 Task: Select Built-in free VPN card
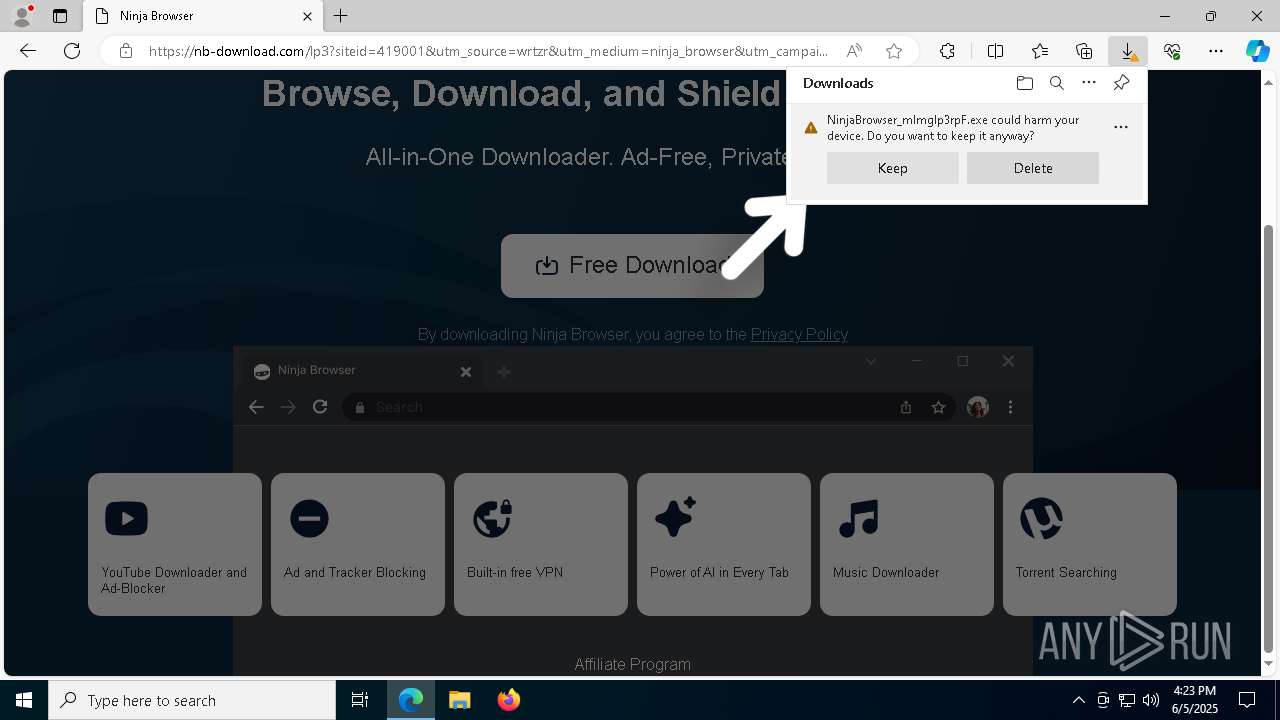coord(541,544)
